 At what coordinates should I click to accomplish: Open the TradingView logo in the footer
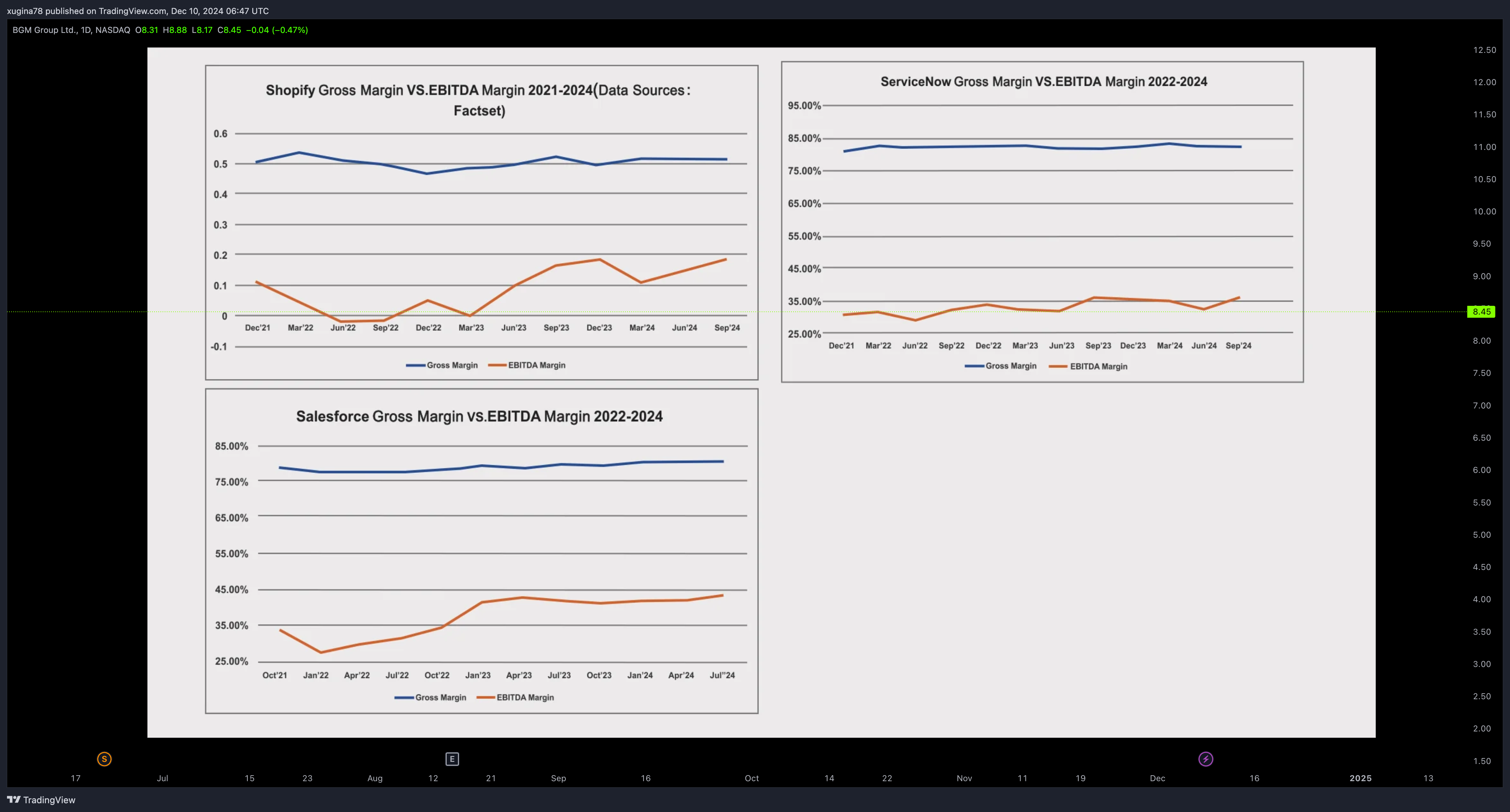pos(41,800)
